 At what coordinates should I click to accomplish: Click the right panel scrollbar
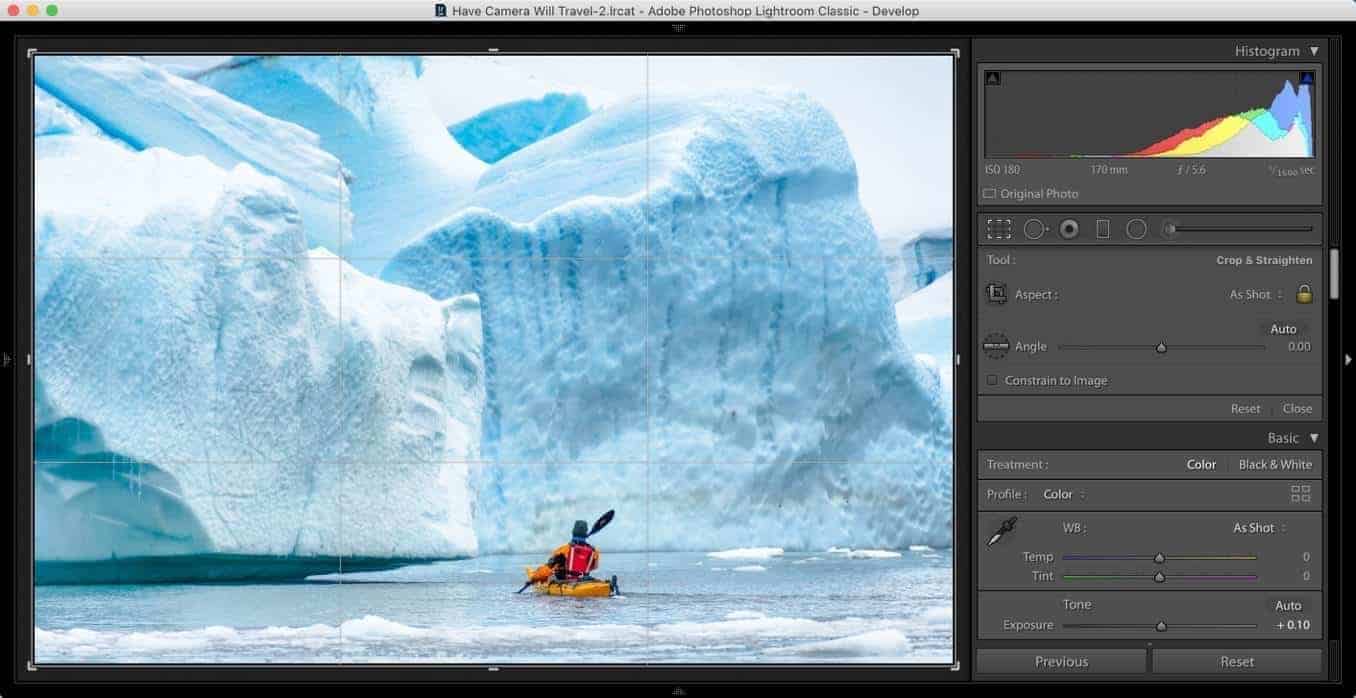pos(1334,275)
